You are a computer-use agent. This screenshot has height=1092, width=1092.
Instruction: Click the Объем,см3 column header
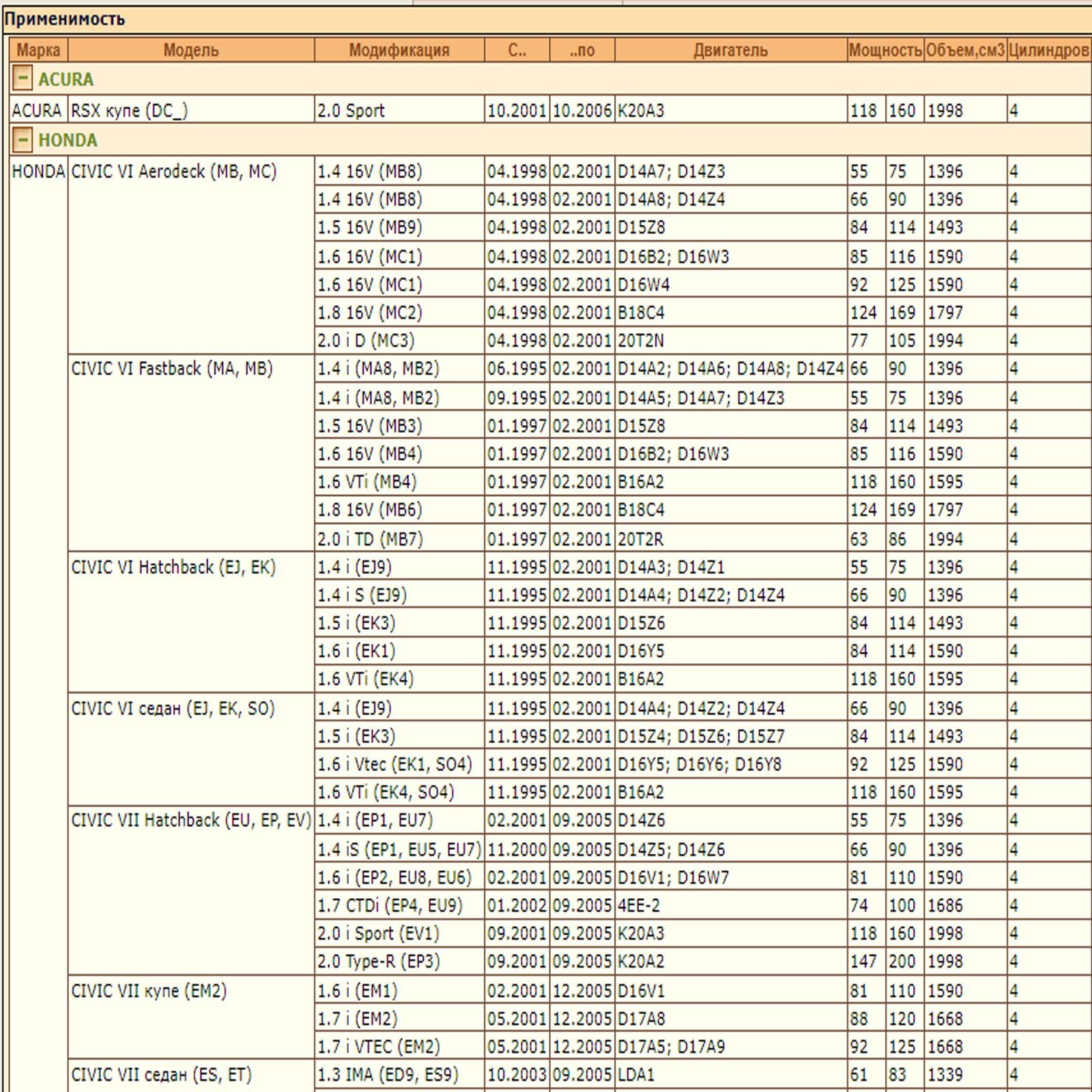(x=965, y=51)
